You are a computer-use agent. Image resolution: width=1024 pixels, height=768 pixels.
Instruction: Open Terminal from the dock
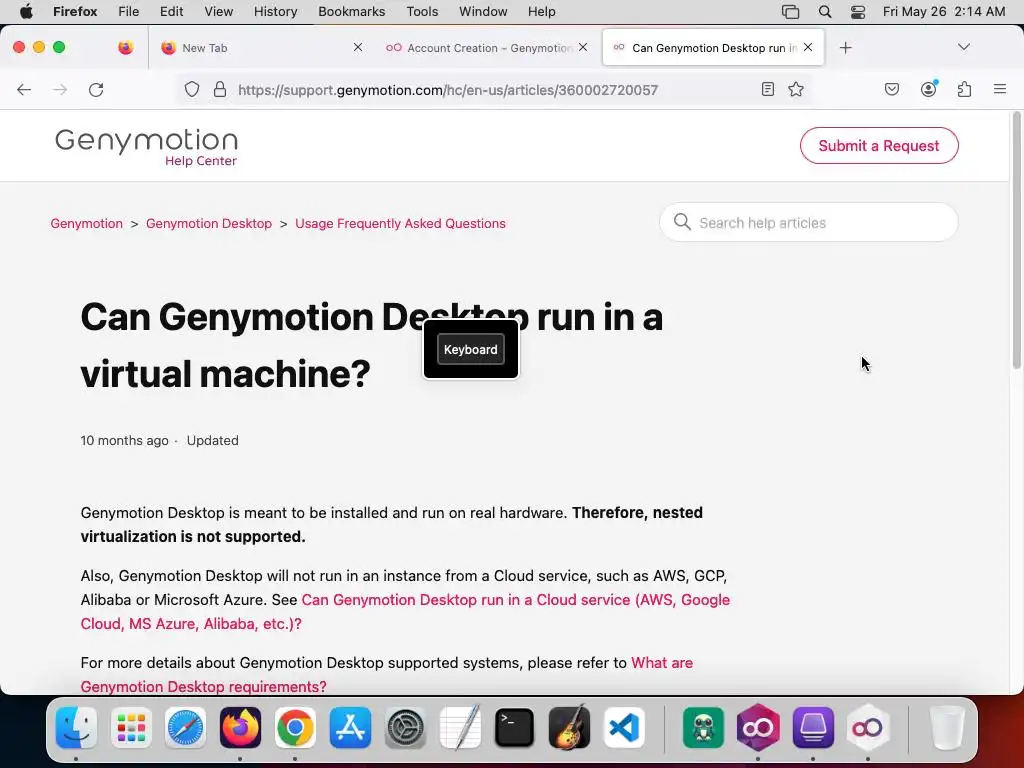point(515,728)
